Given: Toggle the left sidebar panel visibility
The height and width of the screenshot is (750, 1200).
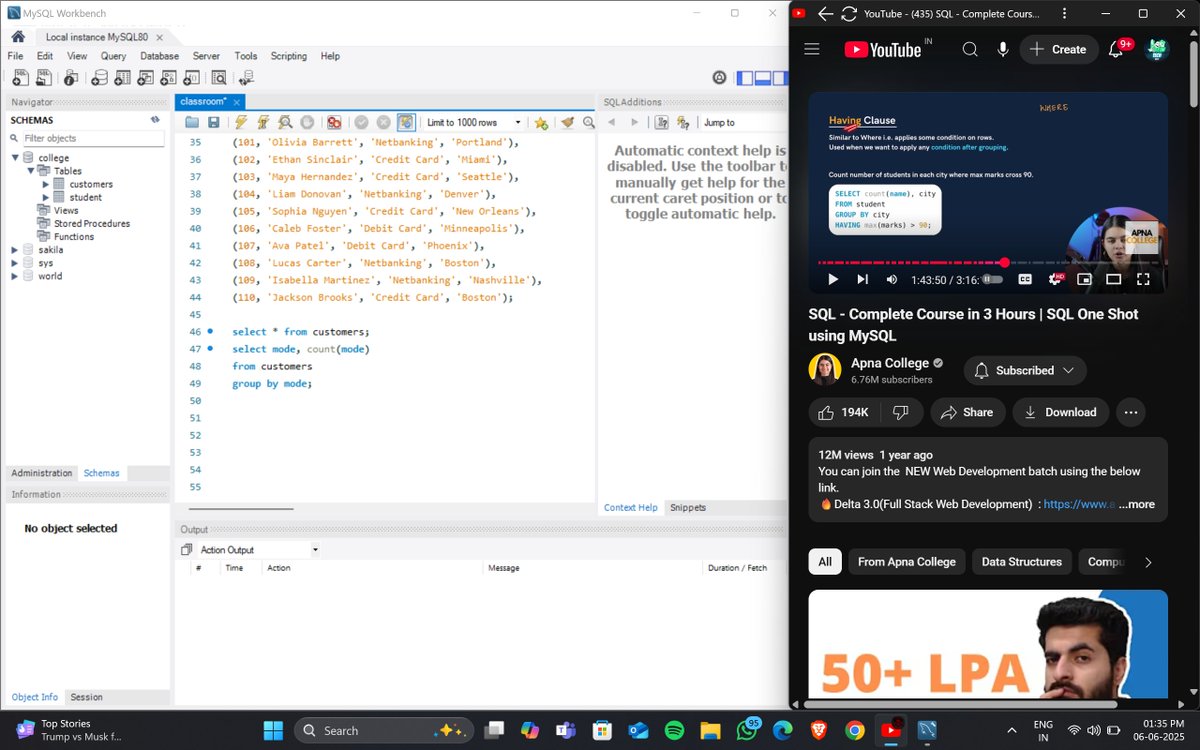Looking at the screenshot, I should (x=744, y=78).
